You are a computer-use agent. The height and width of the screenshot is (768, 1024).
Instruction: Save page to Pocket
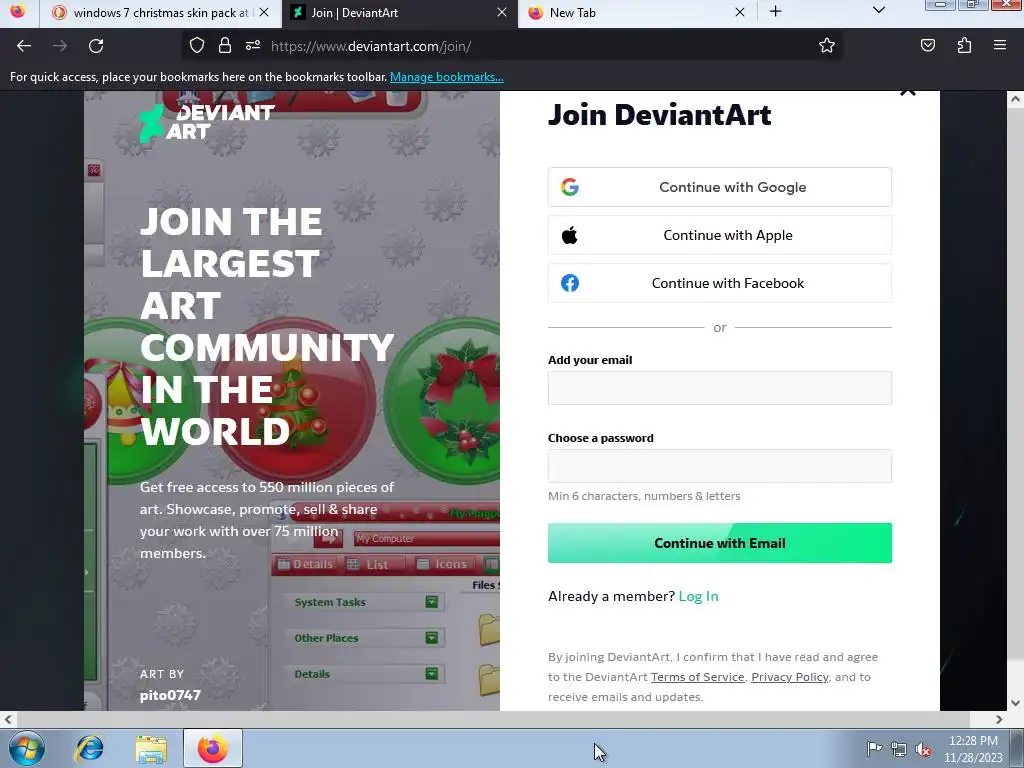coord(927,46)
